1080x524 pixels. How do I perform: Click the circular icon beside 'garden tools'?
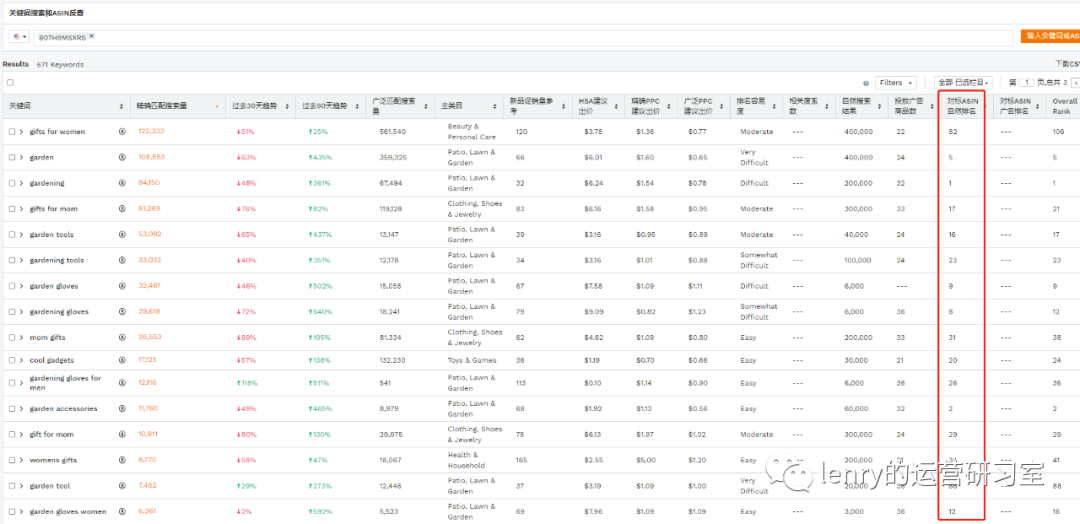(x=122, y=235)
